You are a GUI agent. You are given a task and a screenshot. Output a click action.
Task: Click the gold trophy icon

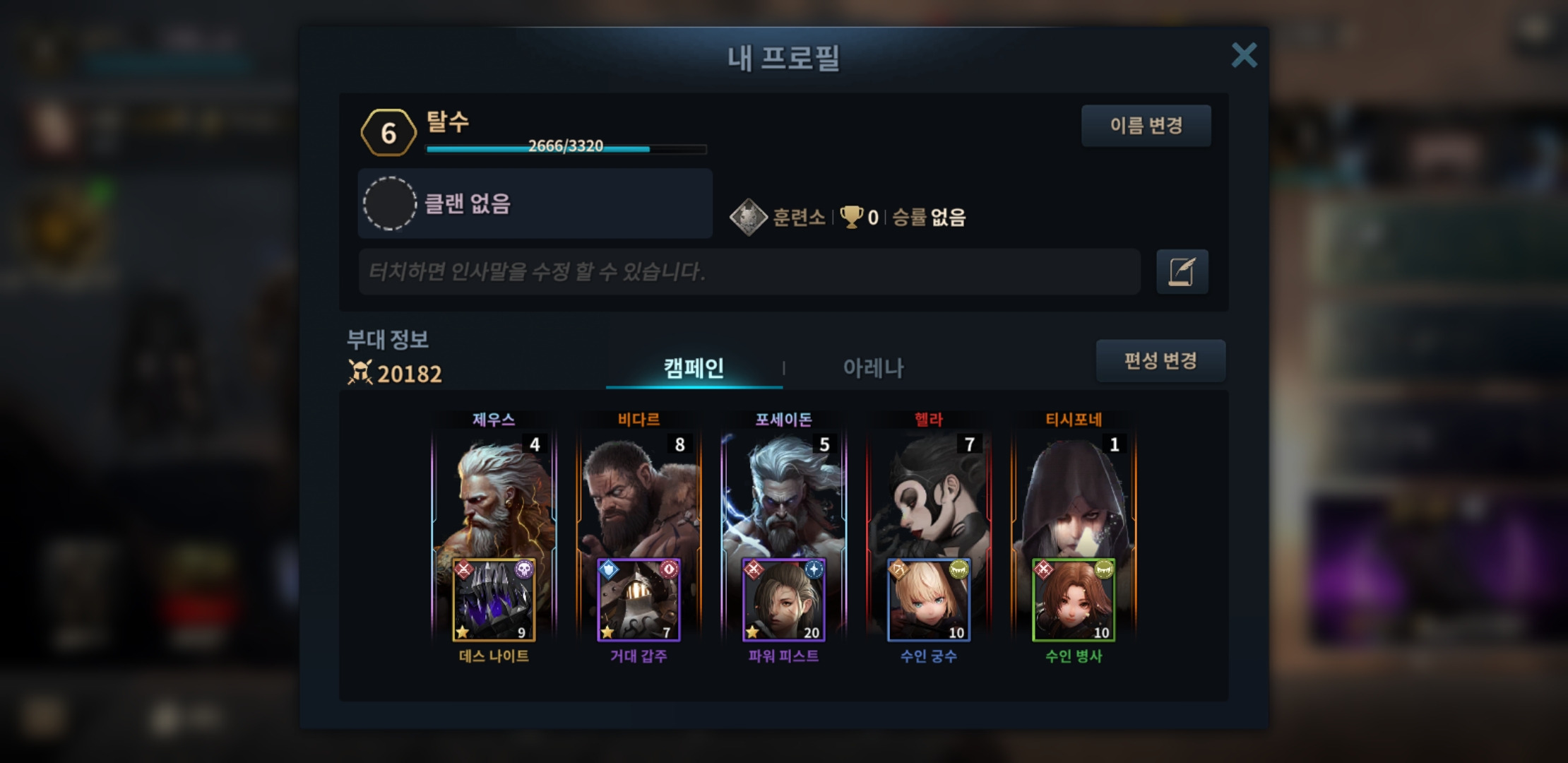click(851, 217)
